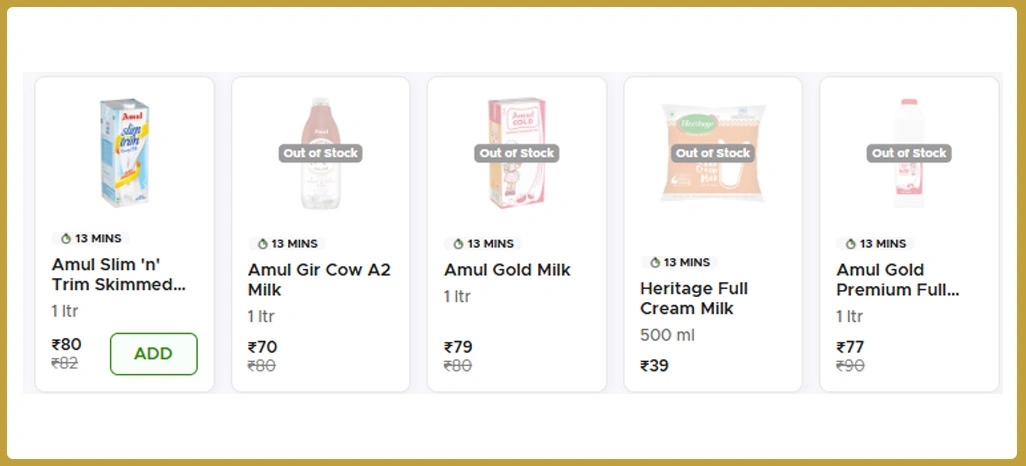This screenshot has width=1026, height=466.
Task: Click ₹39 price on Heritage Full Cream Milk
Action: click(654, 365)
